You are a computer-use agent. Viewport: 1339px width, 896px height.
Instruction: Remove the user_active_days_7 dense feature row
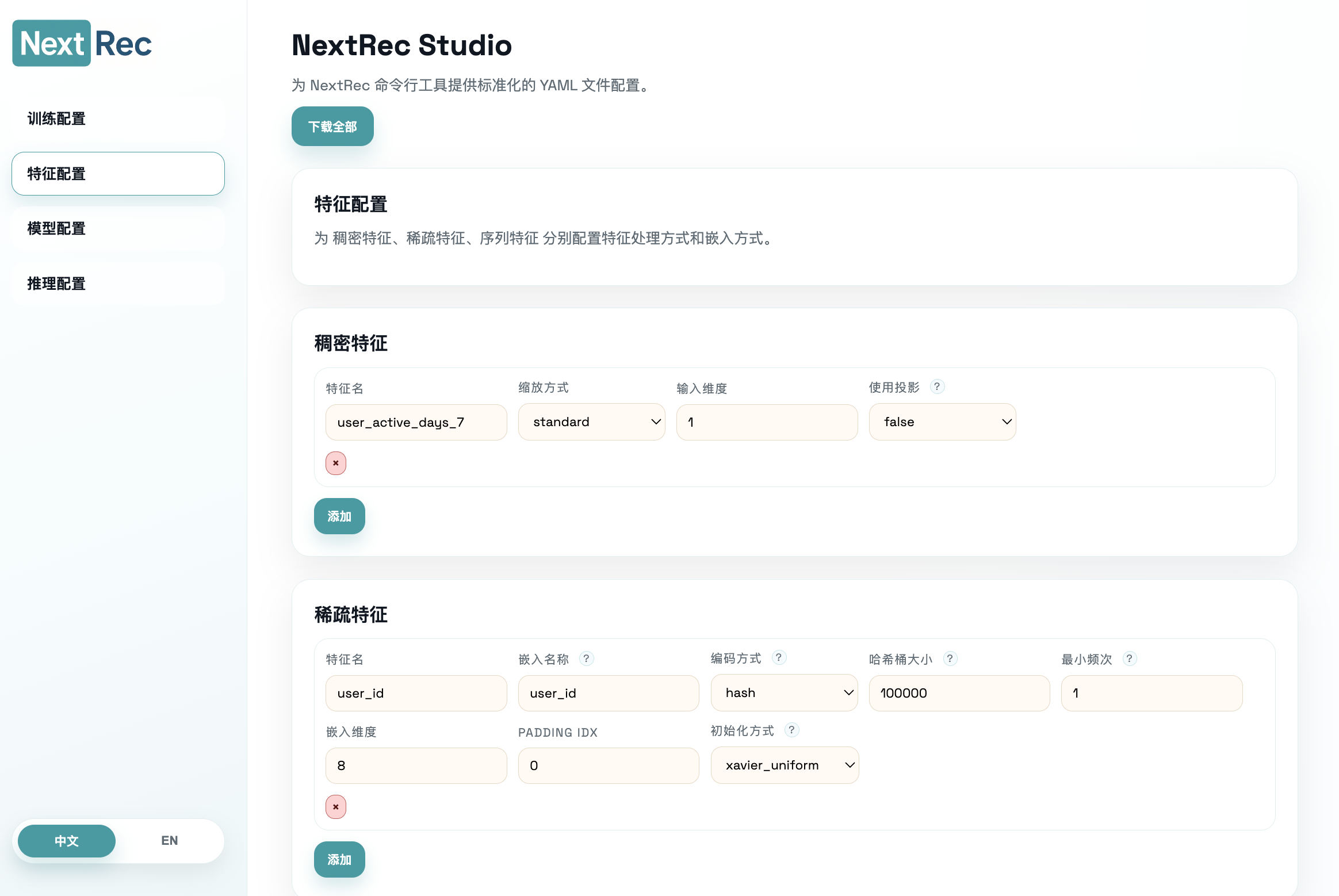pos(336,463)
